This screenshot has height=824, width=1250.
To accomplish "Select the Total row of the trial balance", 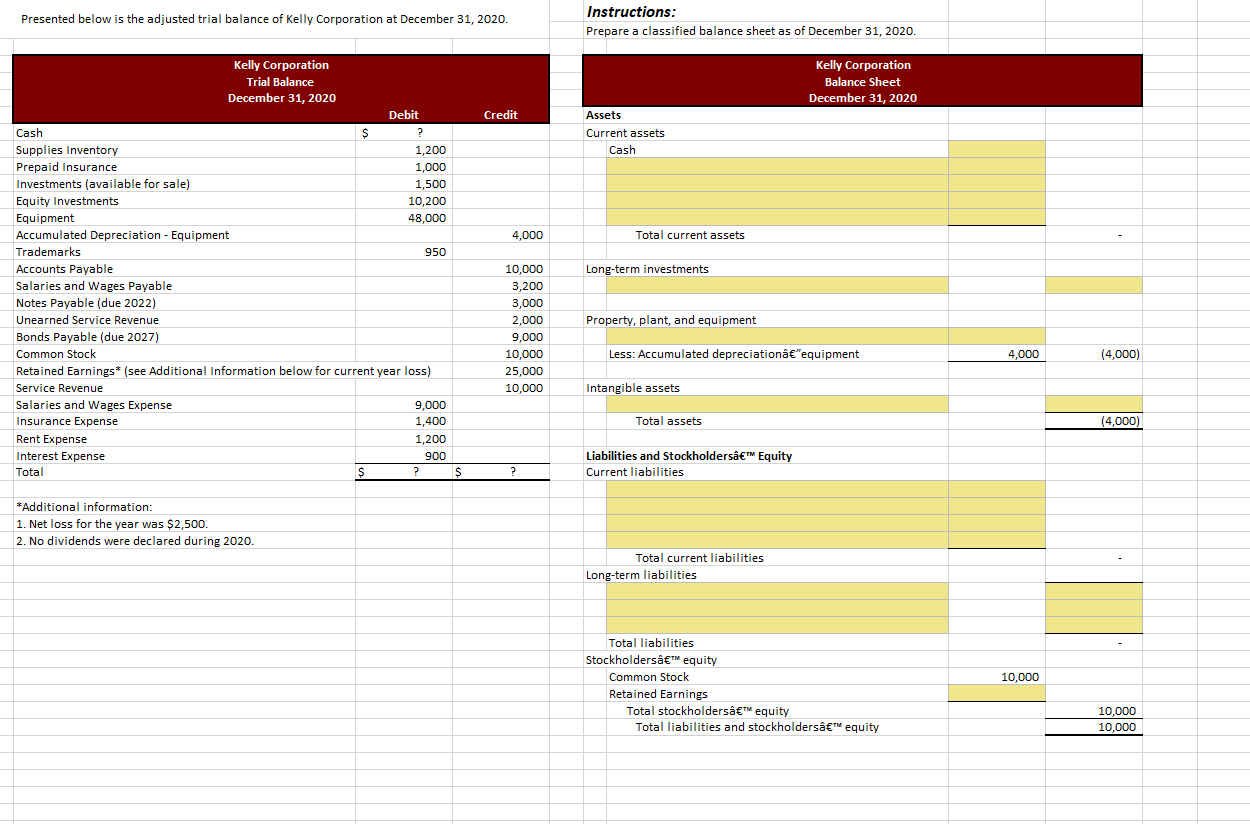I will pyautogui.click(x=30, y=472).
